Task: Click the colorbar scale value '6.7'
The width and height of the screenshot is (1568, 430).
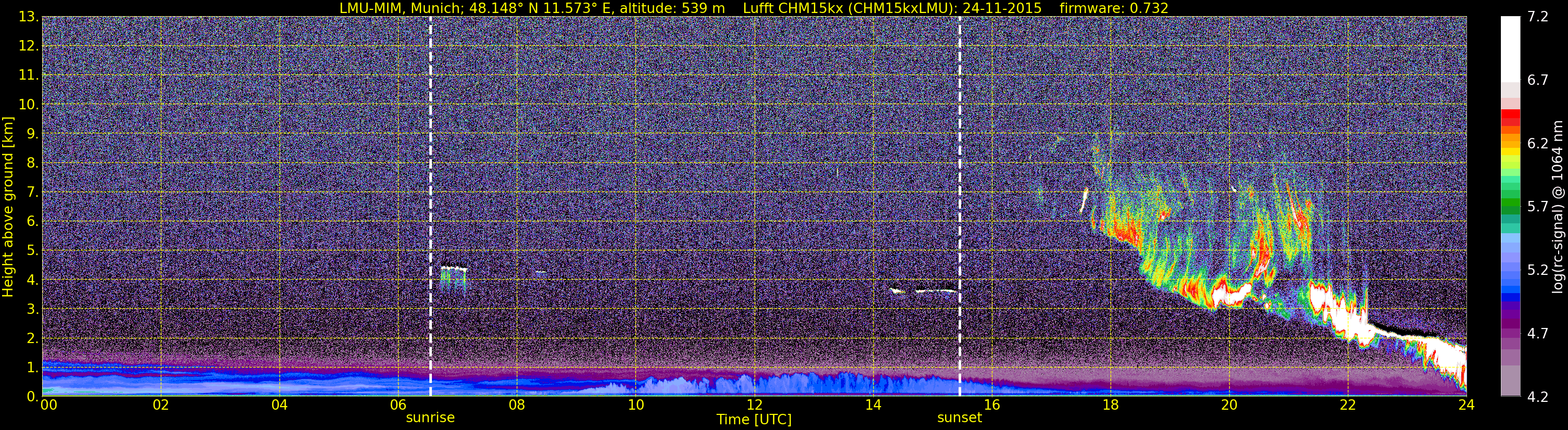Action: (x=1538, y=80)
